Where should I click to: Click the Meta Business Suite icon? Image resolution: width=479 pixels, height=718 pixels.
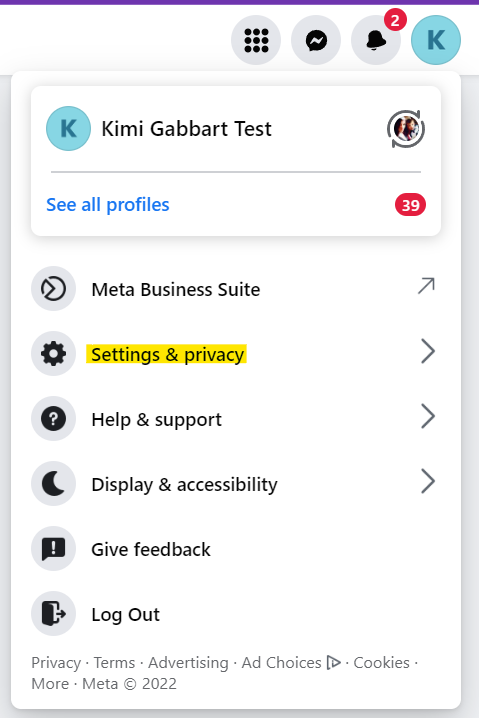point(54,289)
